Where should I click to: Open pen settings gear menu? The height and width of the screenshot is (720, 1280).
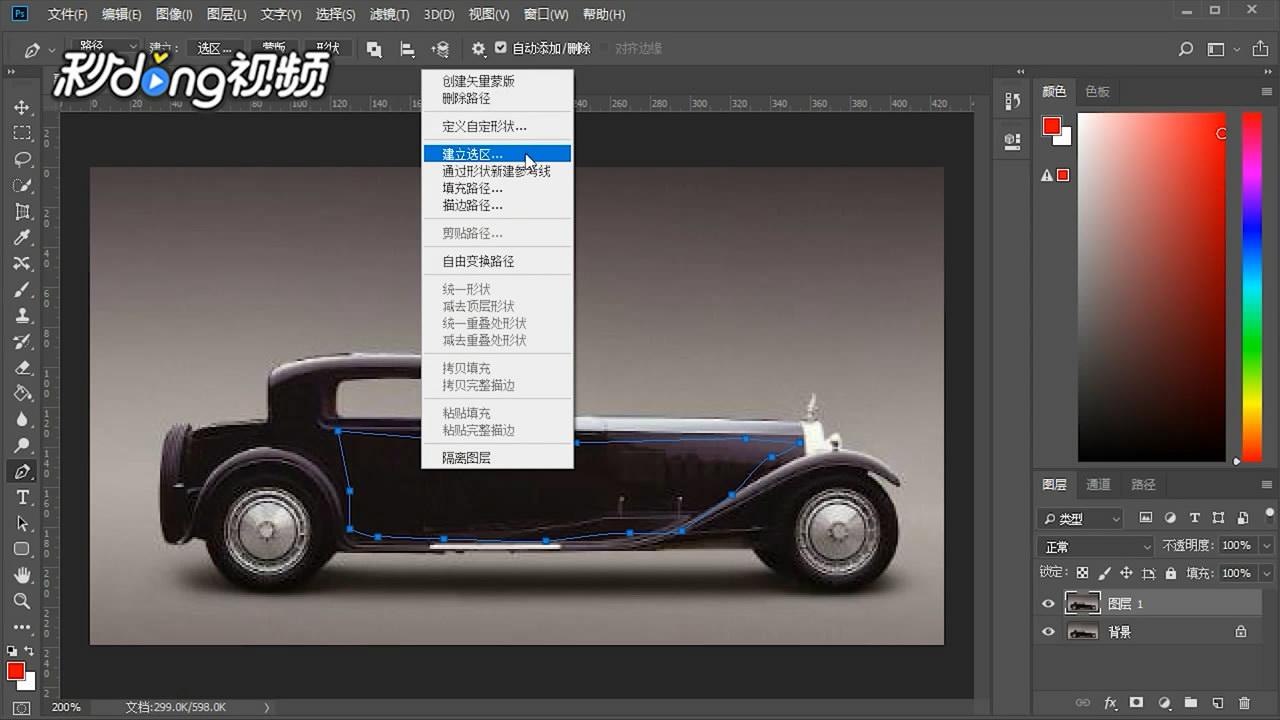(479, 48)
